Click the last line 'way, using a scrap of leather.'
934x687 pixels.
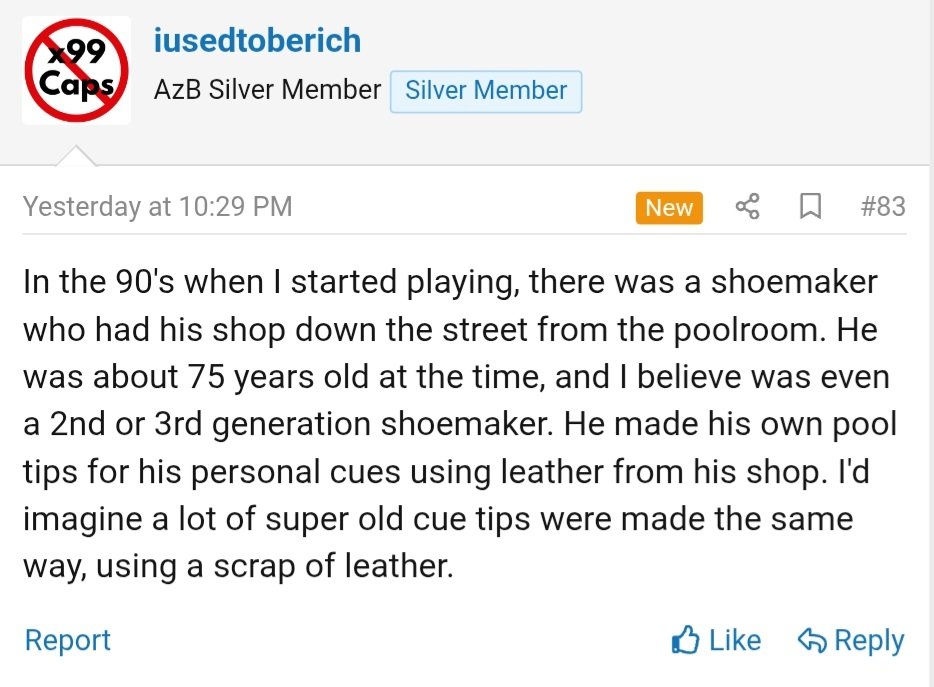coord(239,567)
